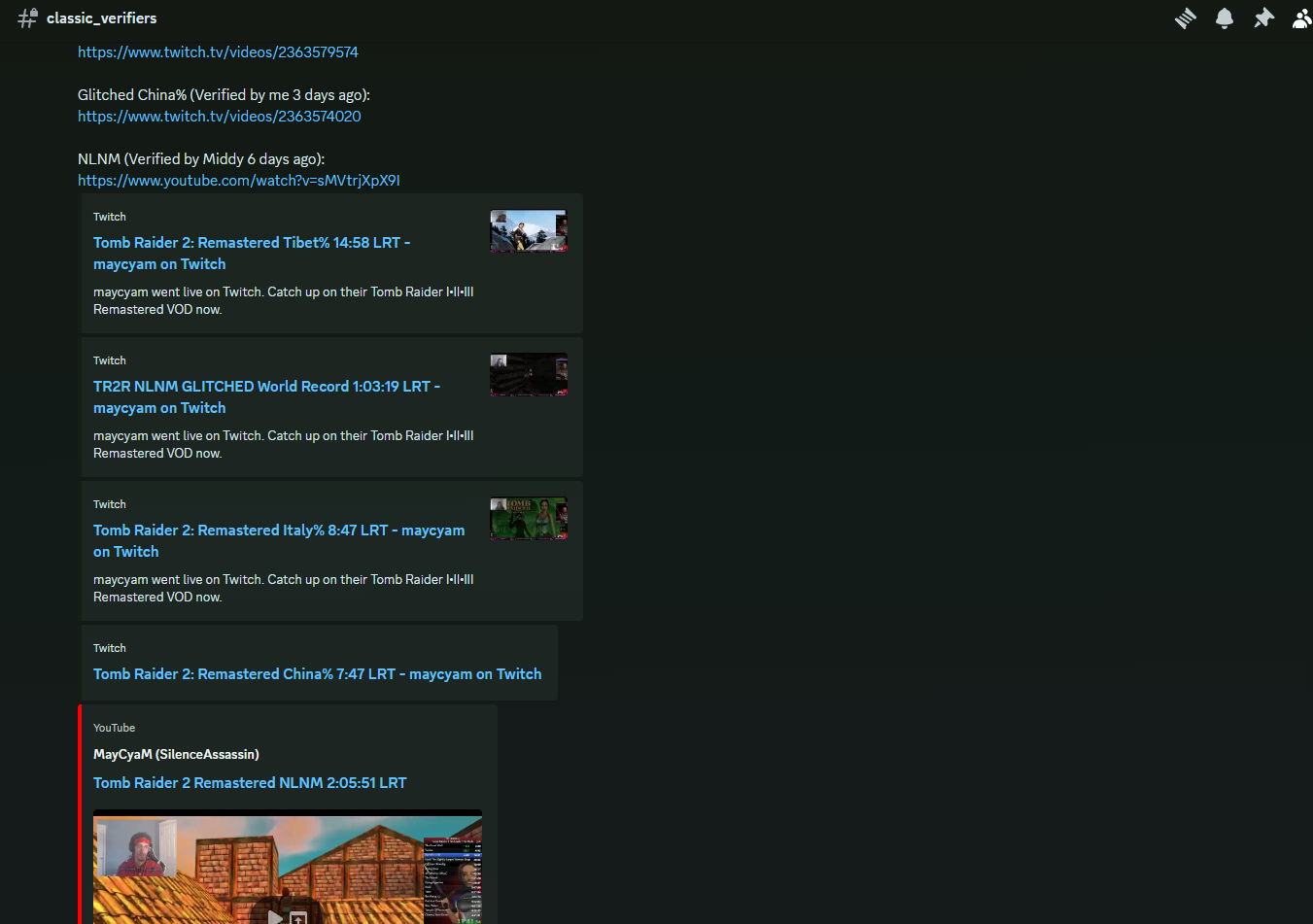This screenshot has width=1313, height=924.
Task: Open Tomb Raider 2 Remastered NLNM 2:05:51 link
Action: coord(250,783)
